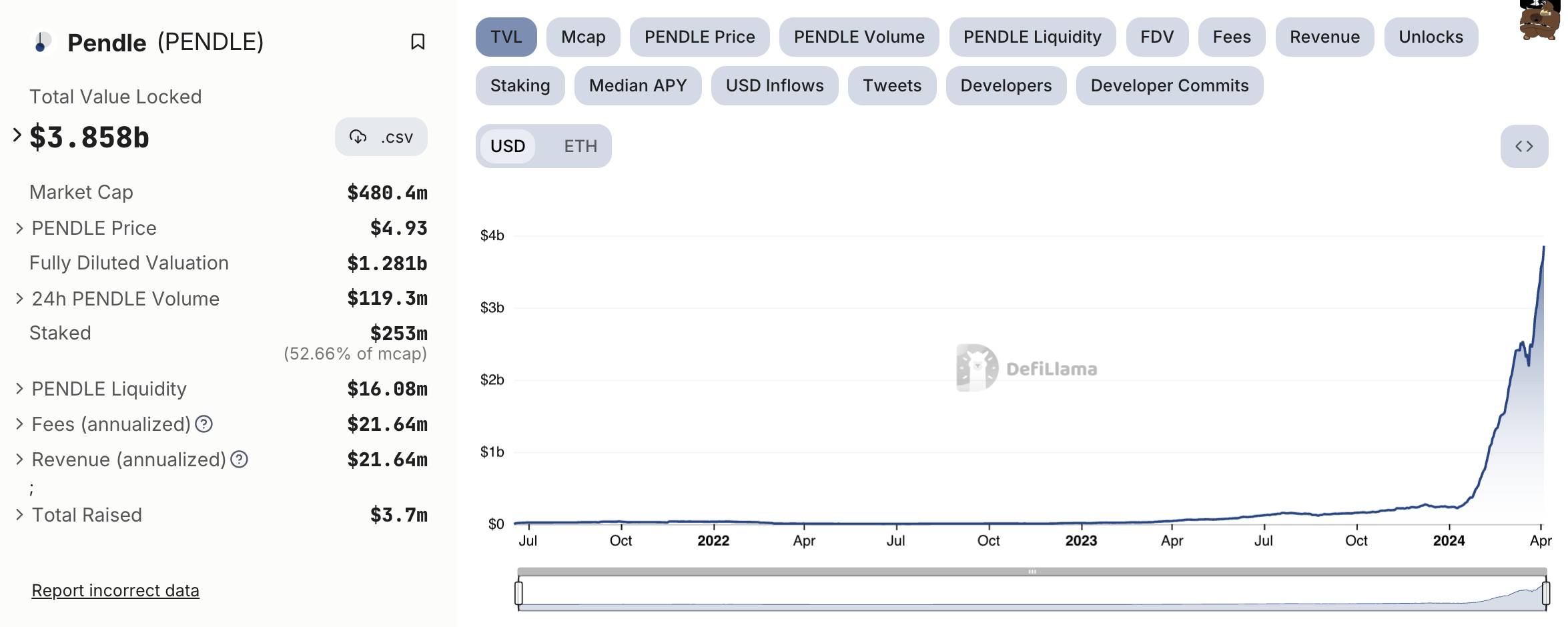Enable the Unlocks chart tab
Viewport: 1568px width, 627px height.
[1431, 37]
